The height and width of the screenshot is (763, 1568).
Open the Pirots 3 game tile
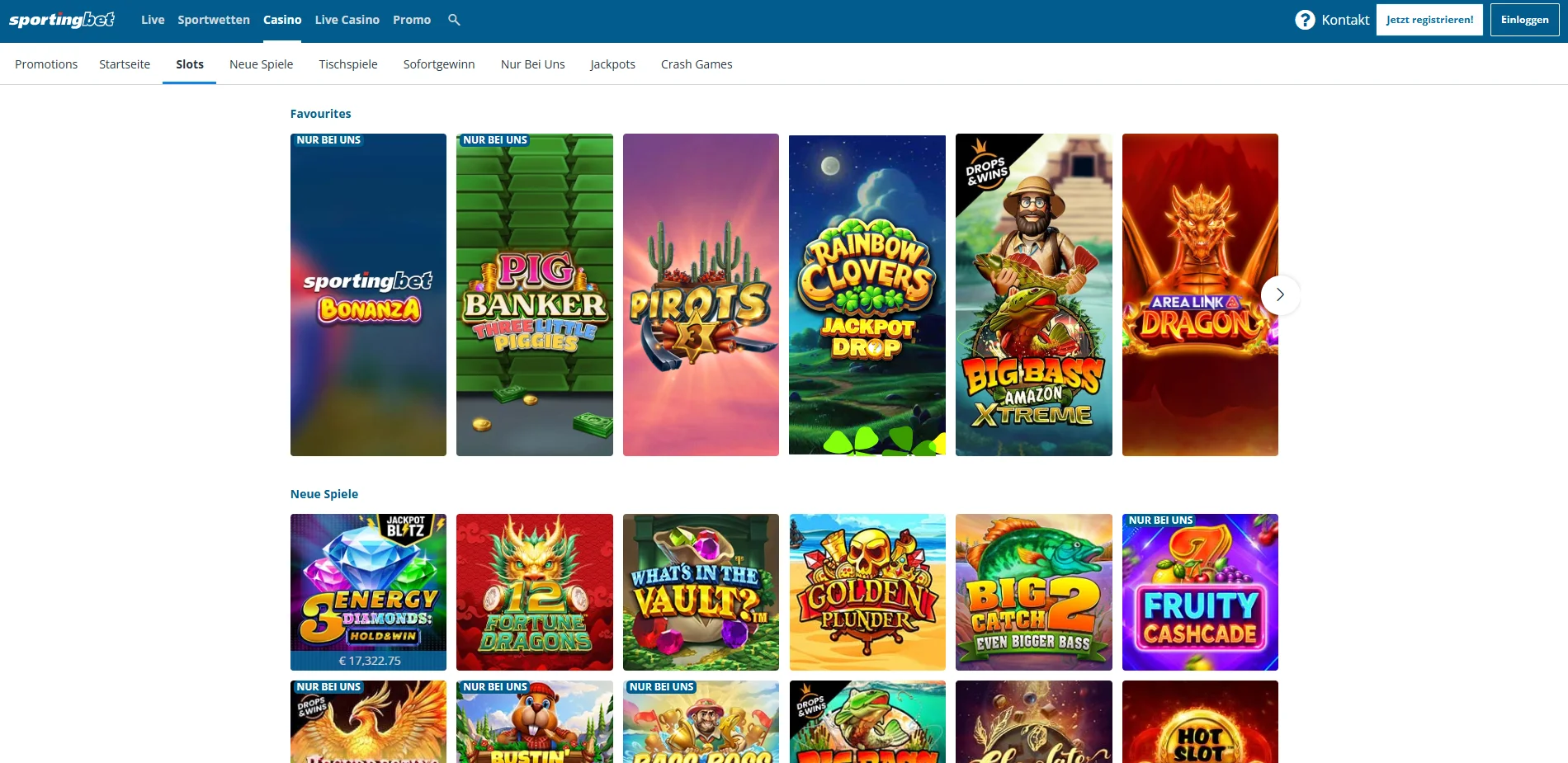pos(701,294)
